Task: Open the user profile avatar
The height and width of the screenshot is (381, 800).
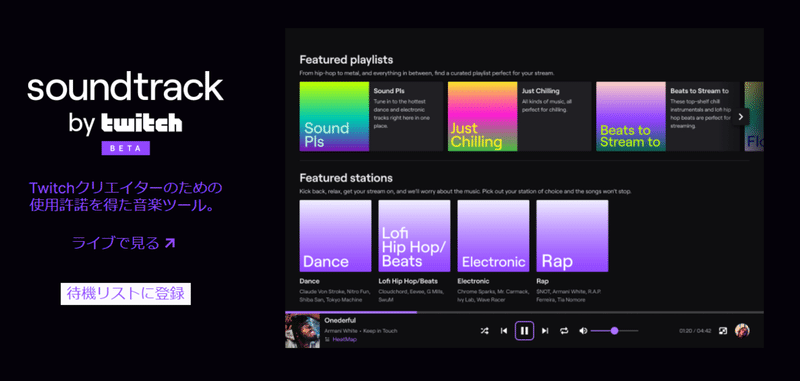Action: coord(742,331)
